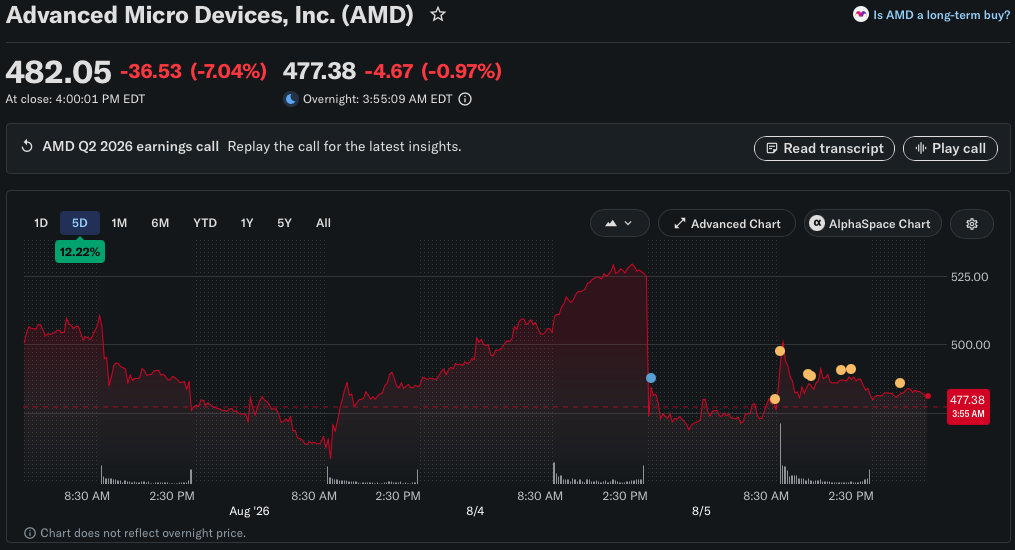The height and width of the screenshot is (550, 1015).
Task: Click the overnight moon icon
Action: (291, 99)
